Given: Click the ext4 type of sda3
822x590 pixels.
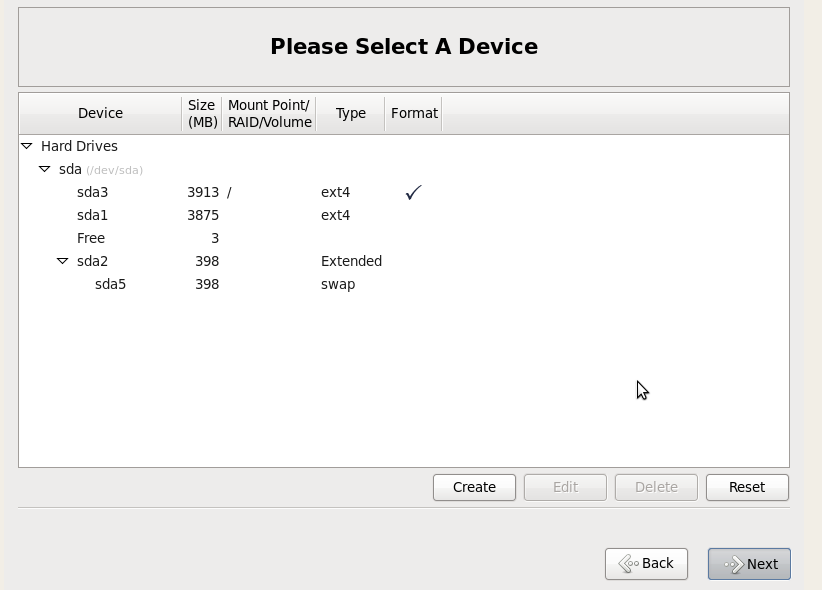Looking at the screenshot, I should pyautogui.click(x=336, y=192).
